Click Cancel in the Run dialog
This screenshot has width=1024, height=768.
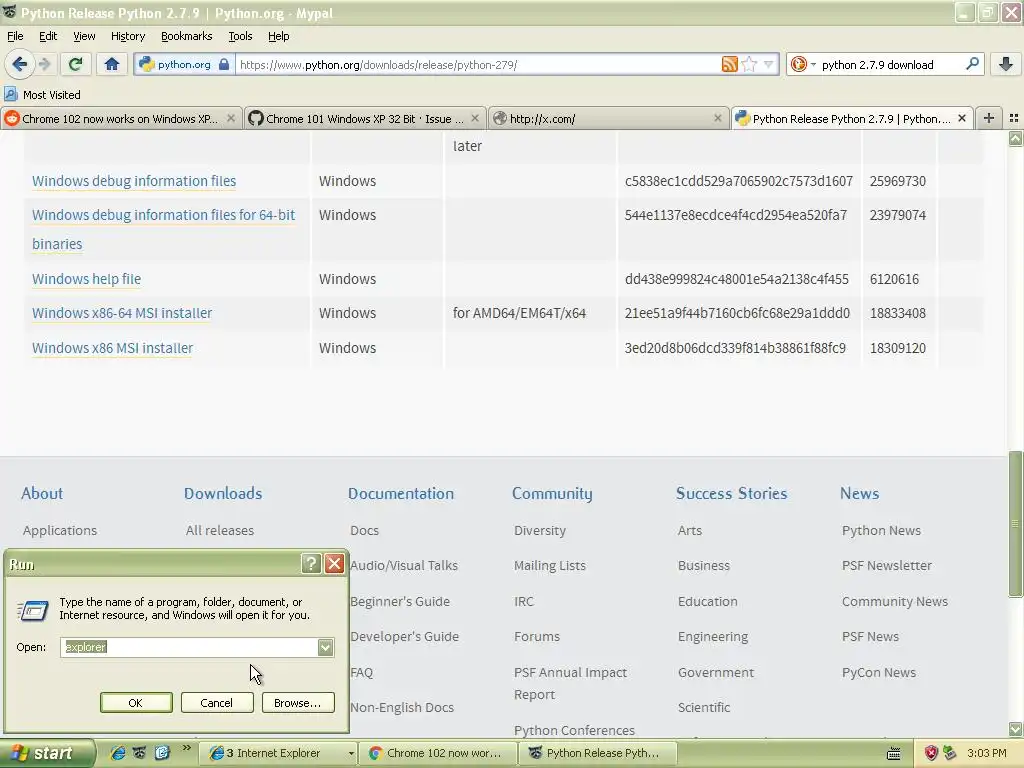[x=216, y=703]
